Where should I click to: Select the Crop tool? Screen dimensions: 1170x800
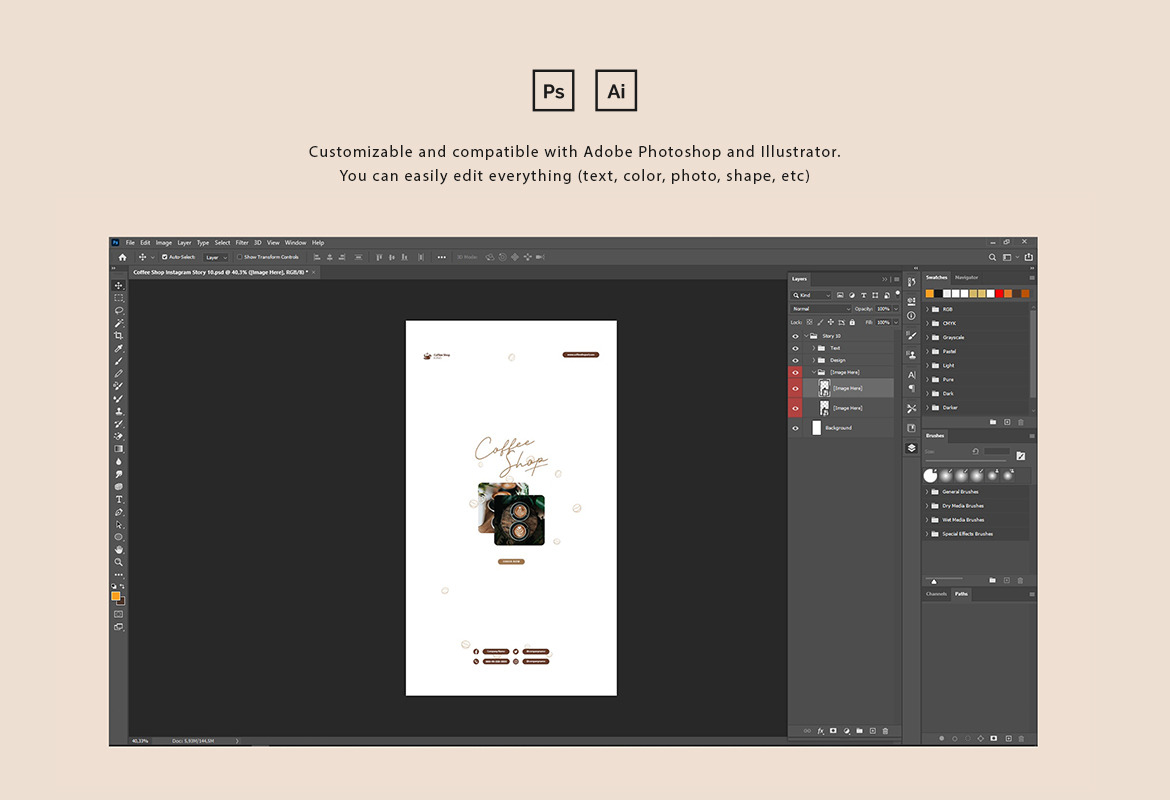coord(119,335)
